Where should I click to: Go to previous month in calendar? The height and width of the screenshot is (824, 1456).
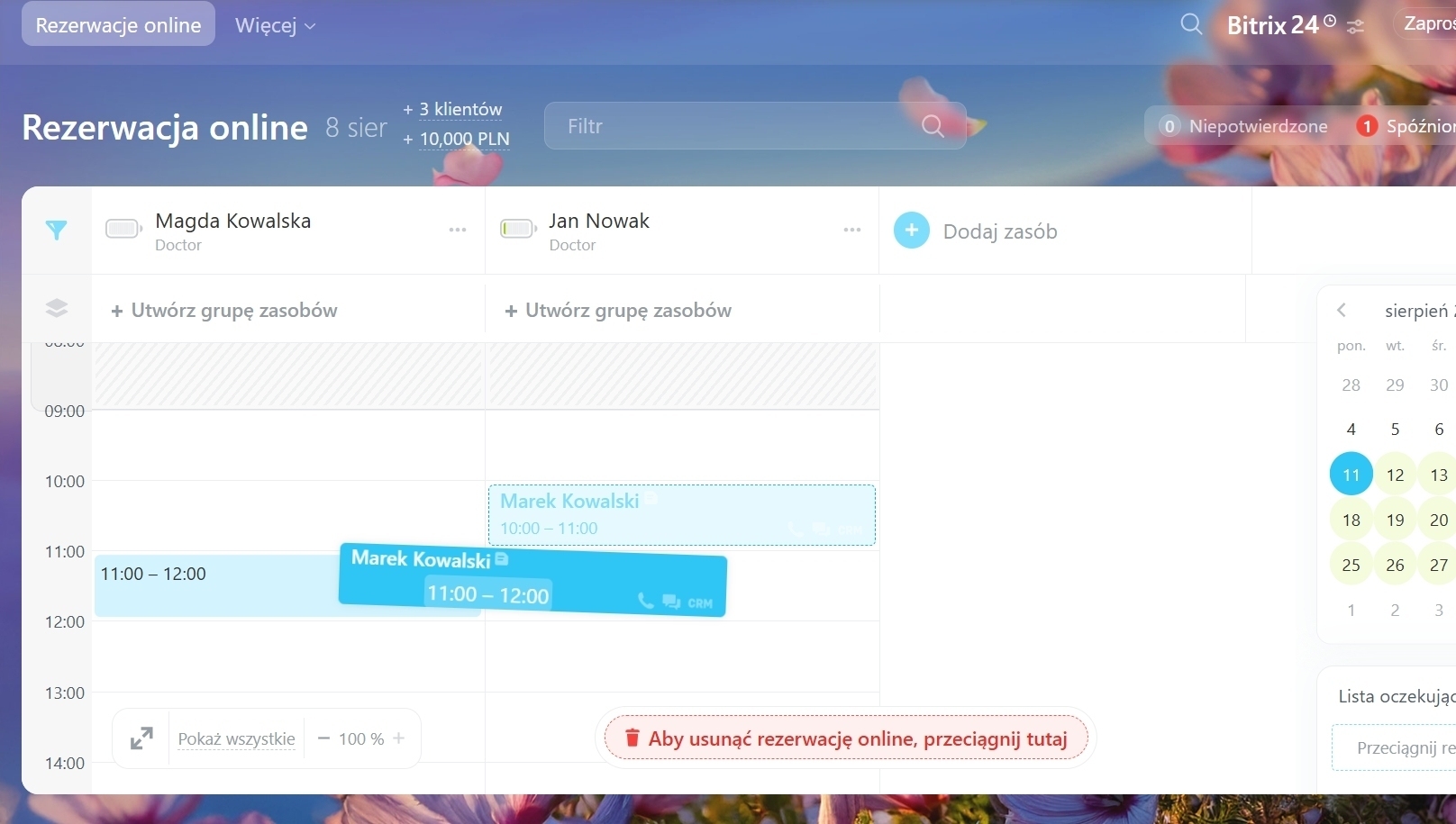pos(1342,310)
